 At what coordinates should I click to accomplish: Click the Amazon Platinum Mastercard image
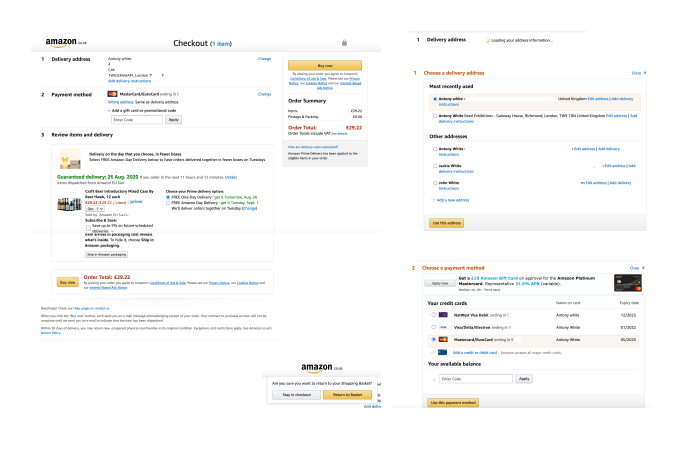coord(625,283)
